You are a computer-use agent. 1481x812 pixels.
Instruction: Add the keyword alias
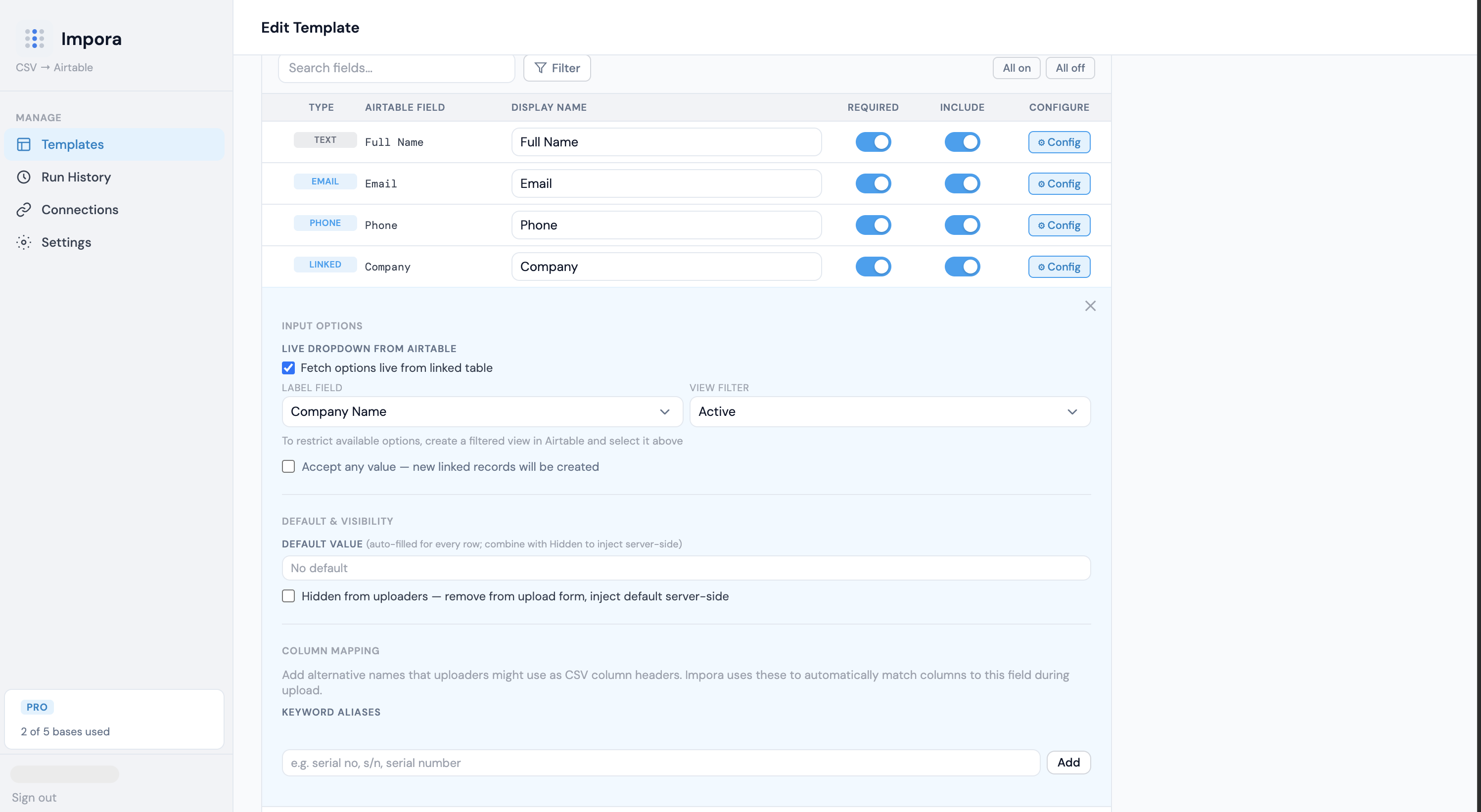tap(1068, 763)
